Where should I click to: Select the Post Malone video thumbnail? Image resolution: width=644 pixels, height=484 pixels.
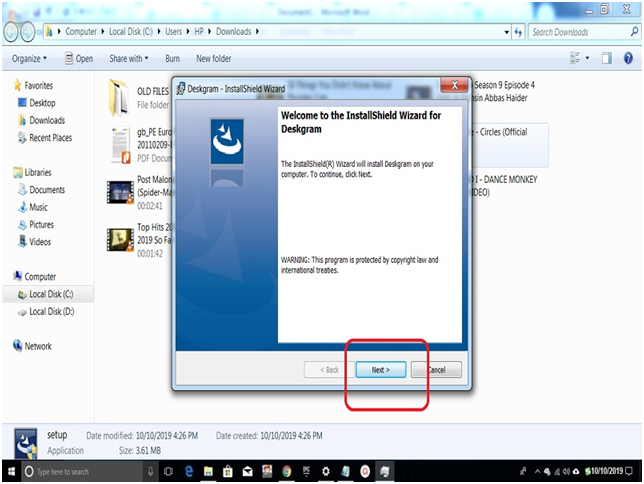tap(120, 192)
